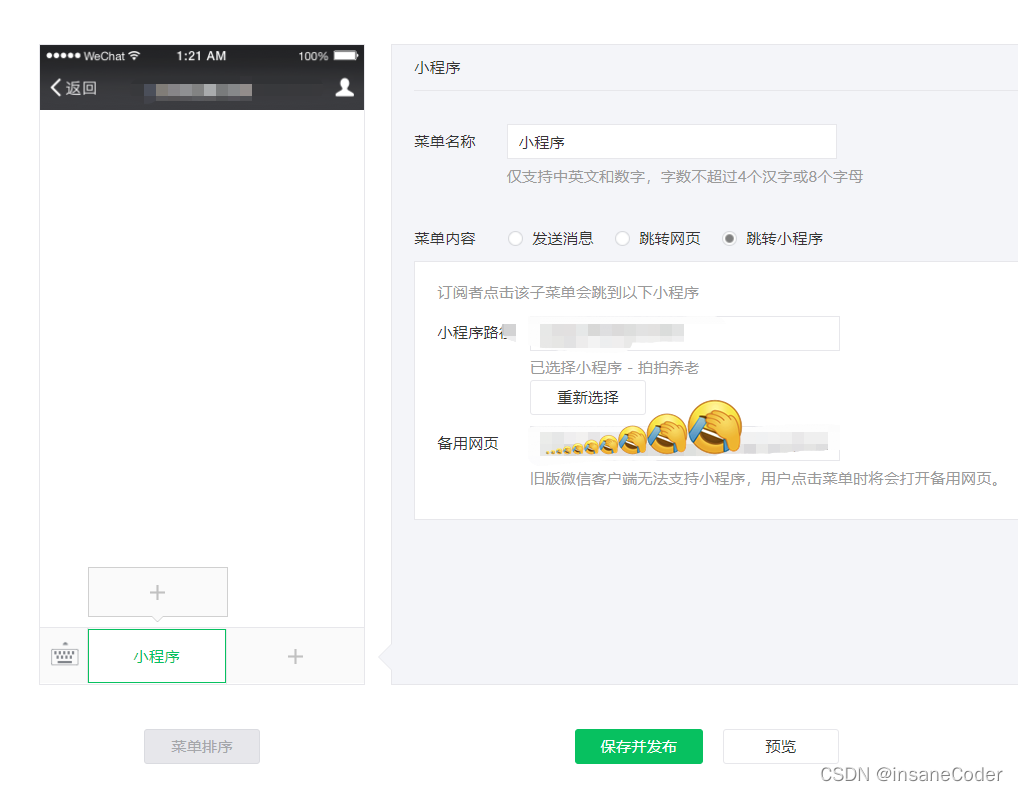The width and height of the screenshot is (1018, 791).
Task: Switch to the 小程序 menu tab in preview
Action: (x=156, y=656)
